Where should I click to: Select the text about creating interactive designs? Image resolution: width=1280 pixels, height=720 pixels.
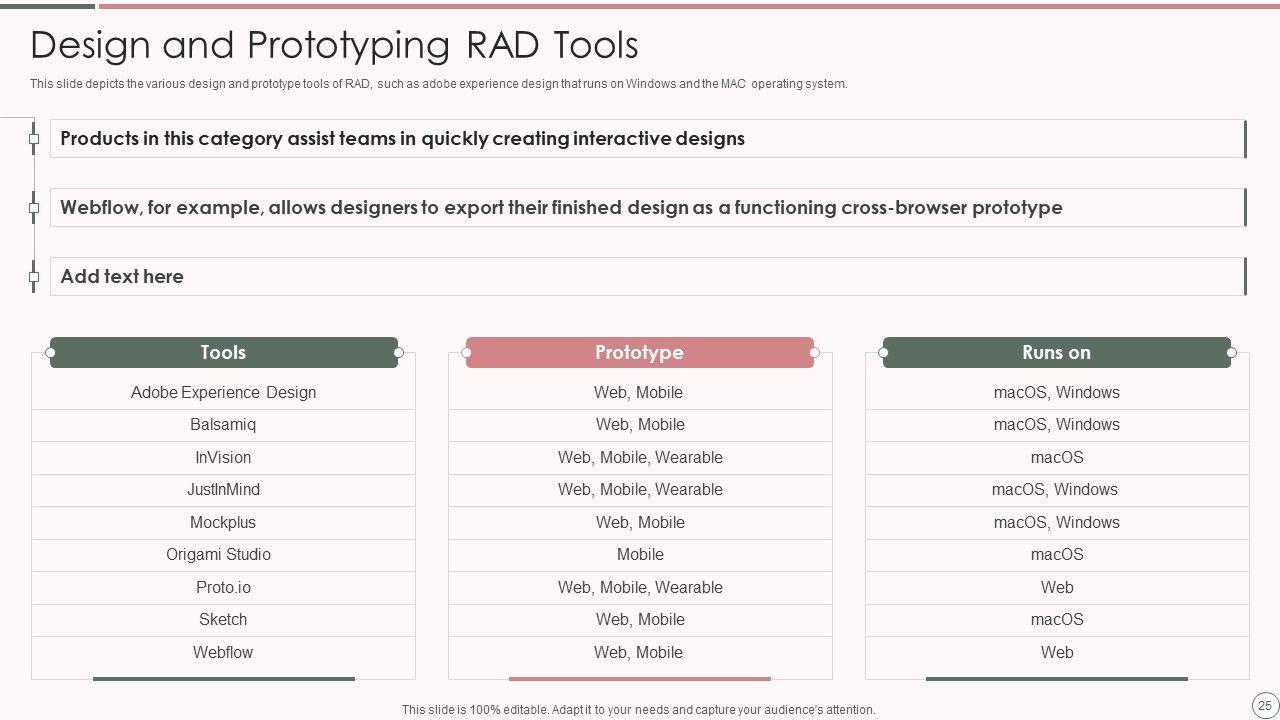coord(402,139)
